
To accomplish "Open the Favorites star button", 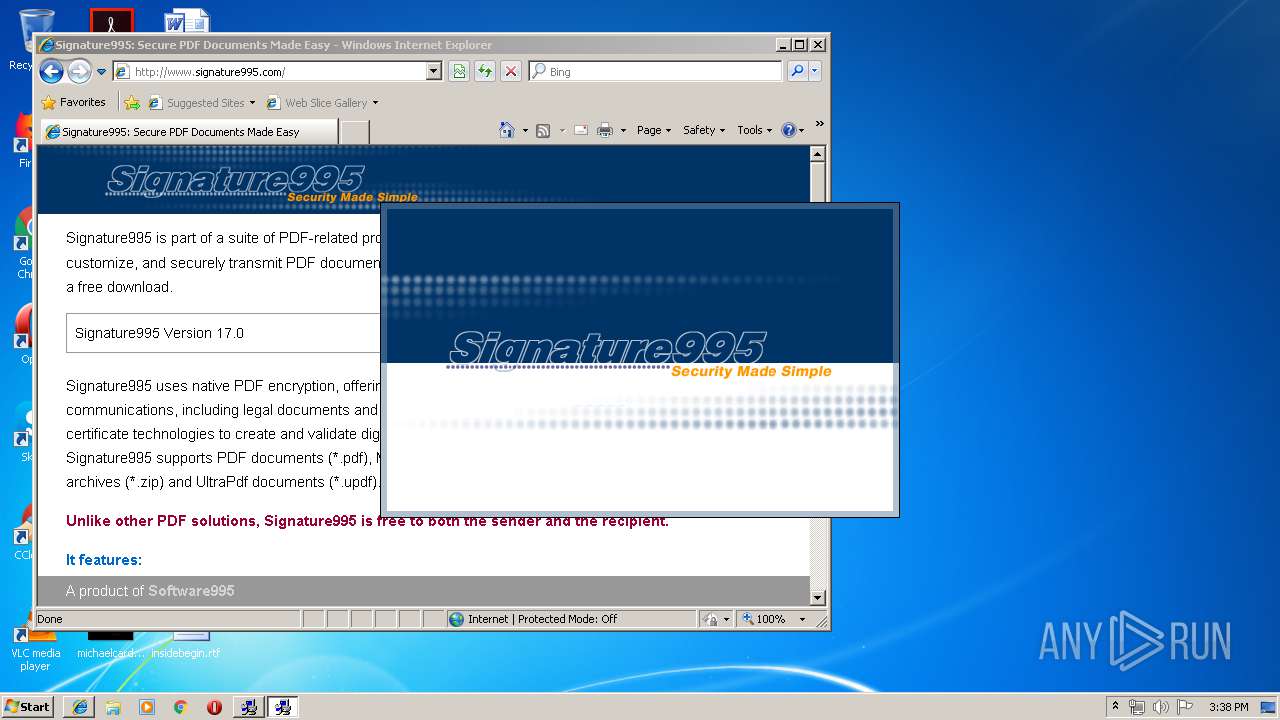I will click(x=73, y=102).
